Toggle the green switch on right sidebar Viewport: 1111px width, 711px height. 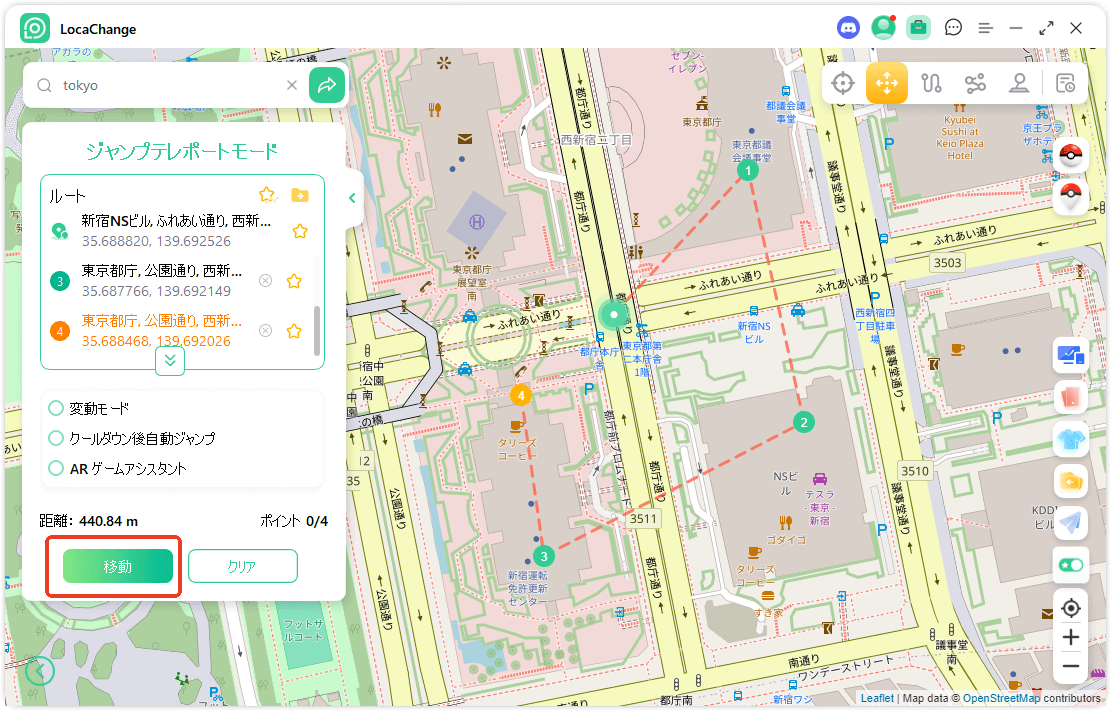click(1071, 565)
